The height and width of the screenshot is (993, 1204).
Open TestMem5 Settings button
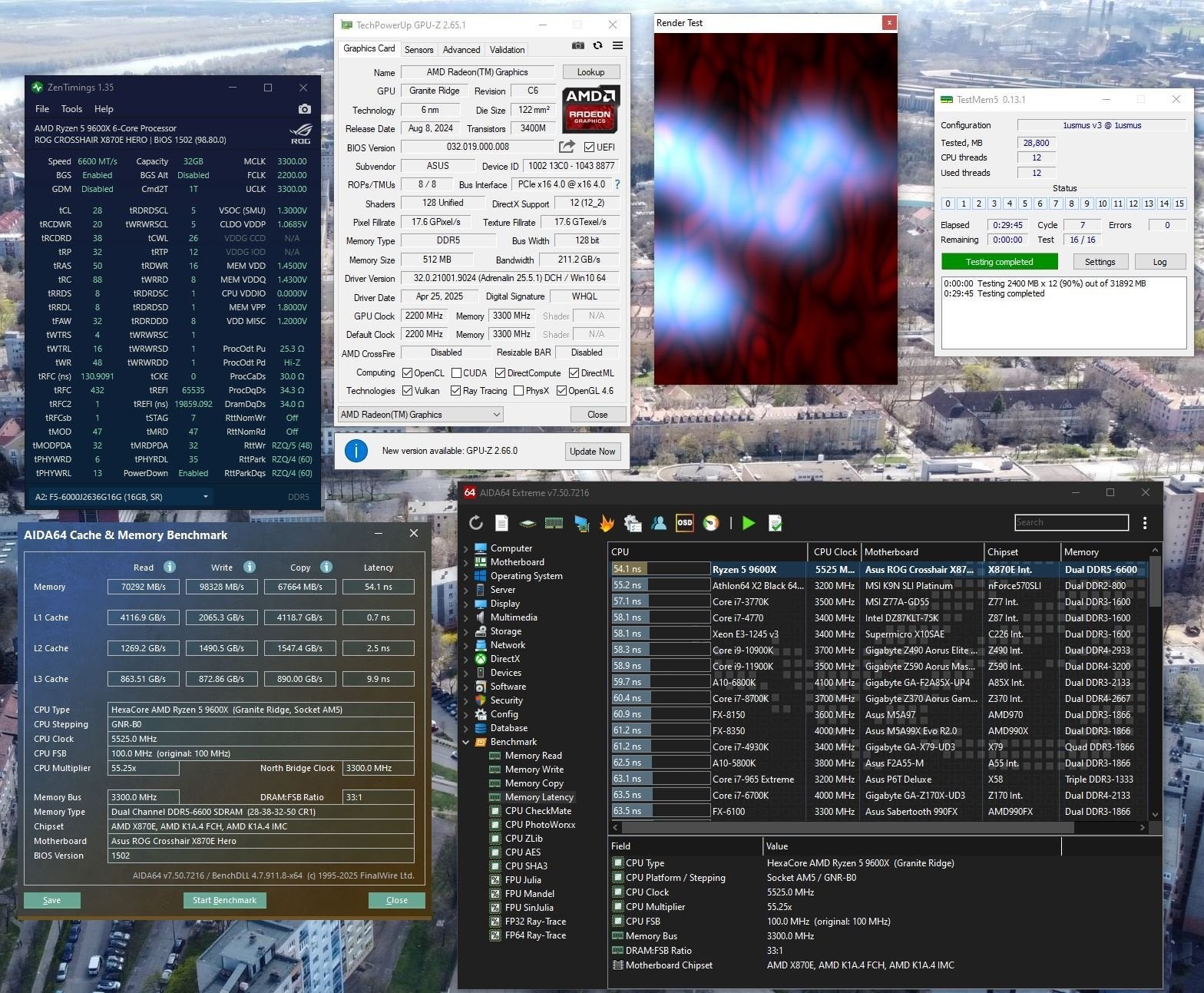(x=1100, y=262)
